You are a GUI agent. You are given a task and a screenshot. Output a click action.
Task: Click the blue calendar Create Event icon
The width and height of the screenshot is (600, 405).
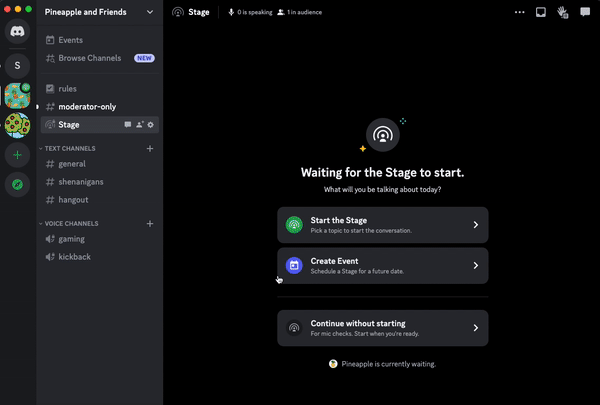(294, 265)
